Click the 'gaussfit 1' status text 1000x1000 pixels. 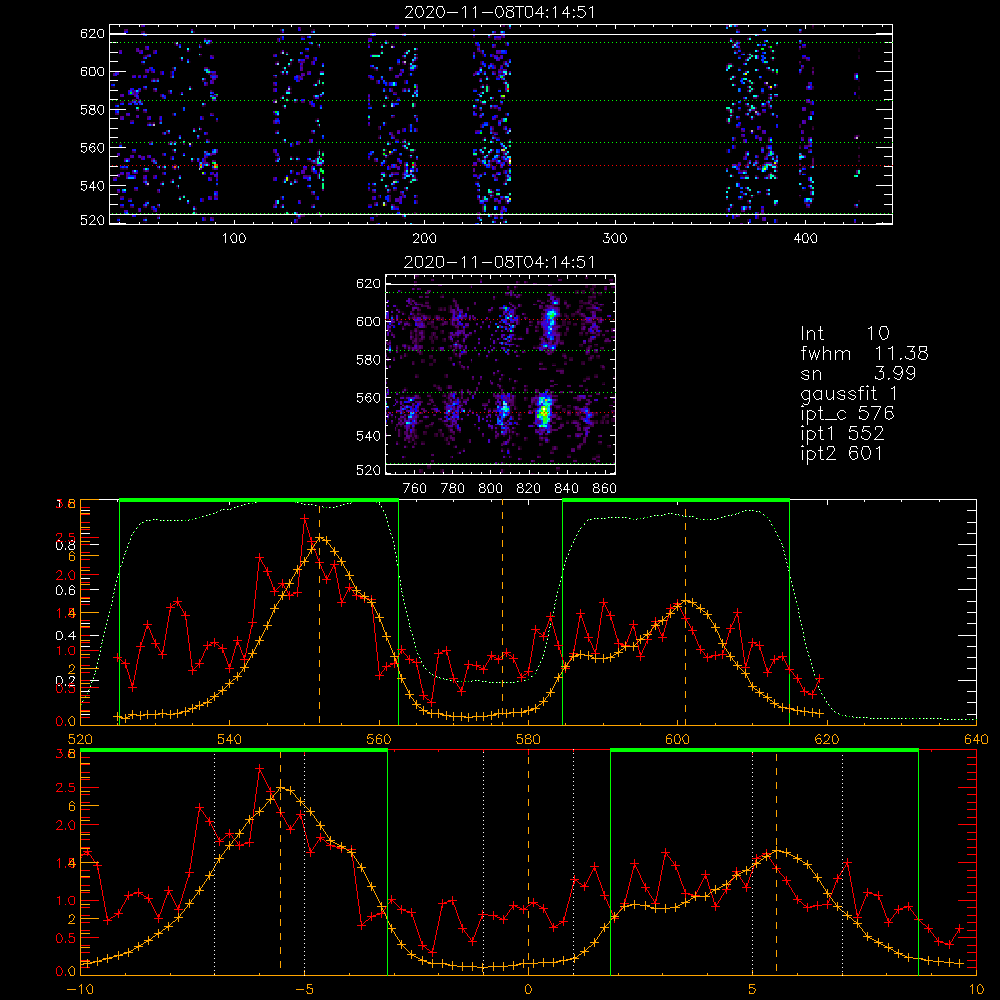click(x=849, y=393)
